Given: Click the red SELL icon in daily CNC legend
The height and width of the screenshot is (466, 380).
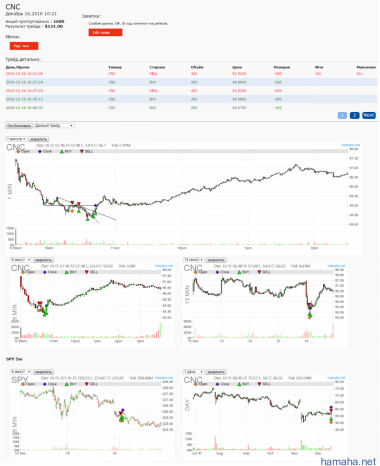Looking at the screenshot, I should tap(259, 384).
